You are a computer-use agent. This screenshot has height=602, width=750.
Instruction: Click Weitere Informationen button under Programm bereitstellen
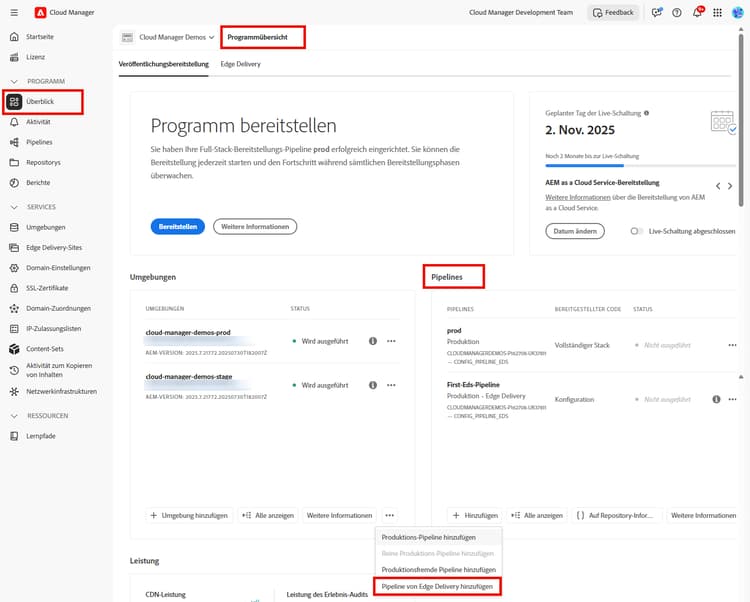[x=255, y=227]
